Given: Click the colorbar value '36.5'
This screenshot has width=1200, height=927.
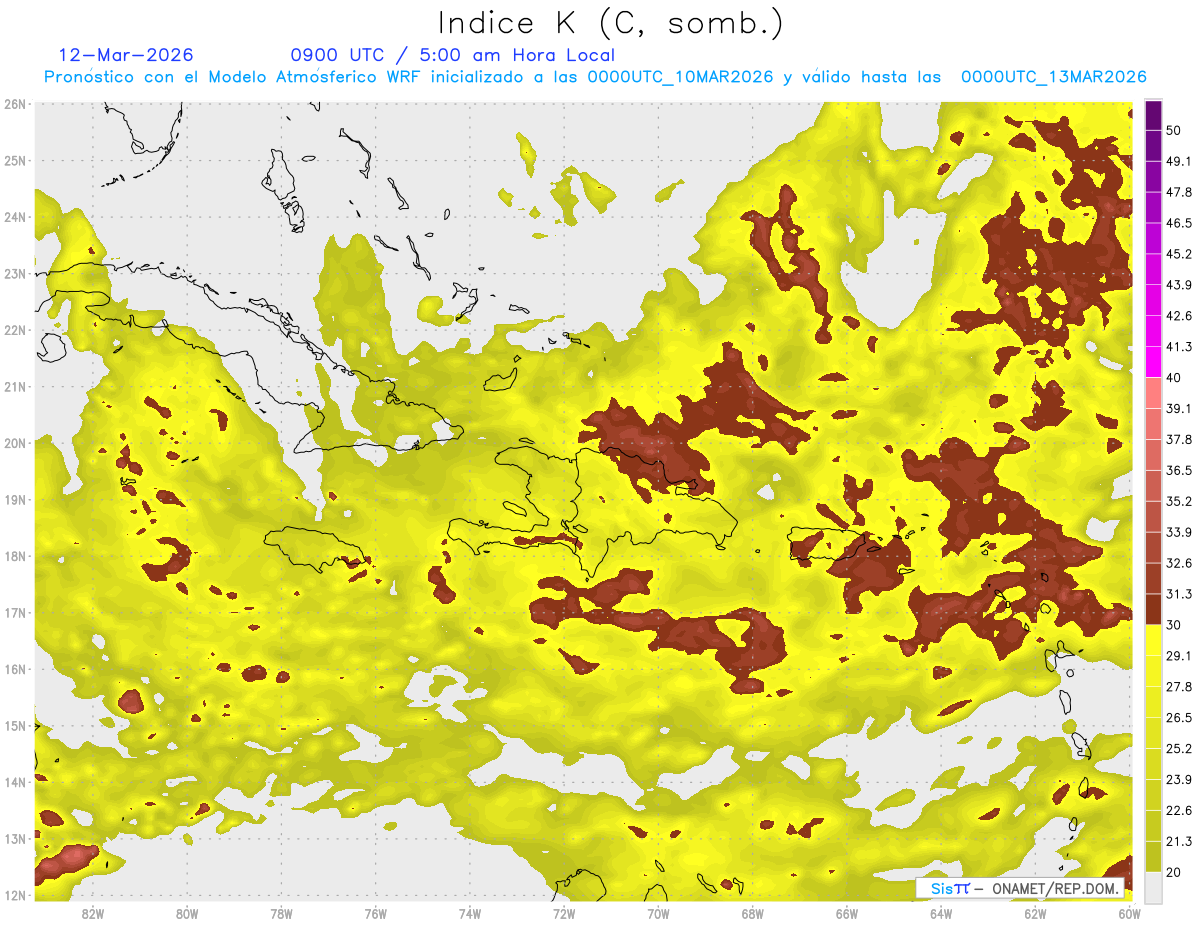Looking at the screenshot, I should tap(1179, 470).
